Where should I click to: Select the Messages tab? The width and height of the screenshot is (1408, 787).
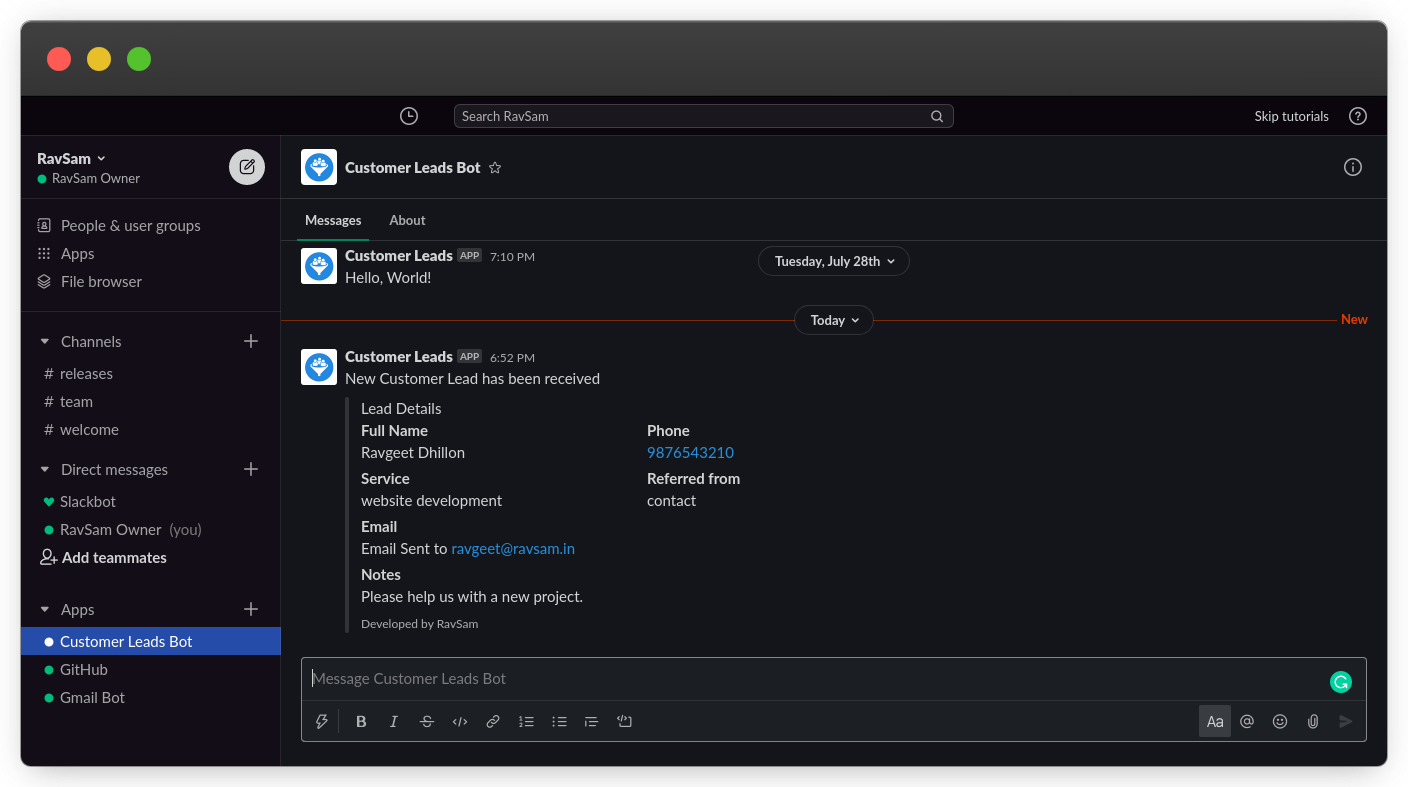333,220
